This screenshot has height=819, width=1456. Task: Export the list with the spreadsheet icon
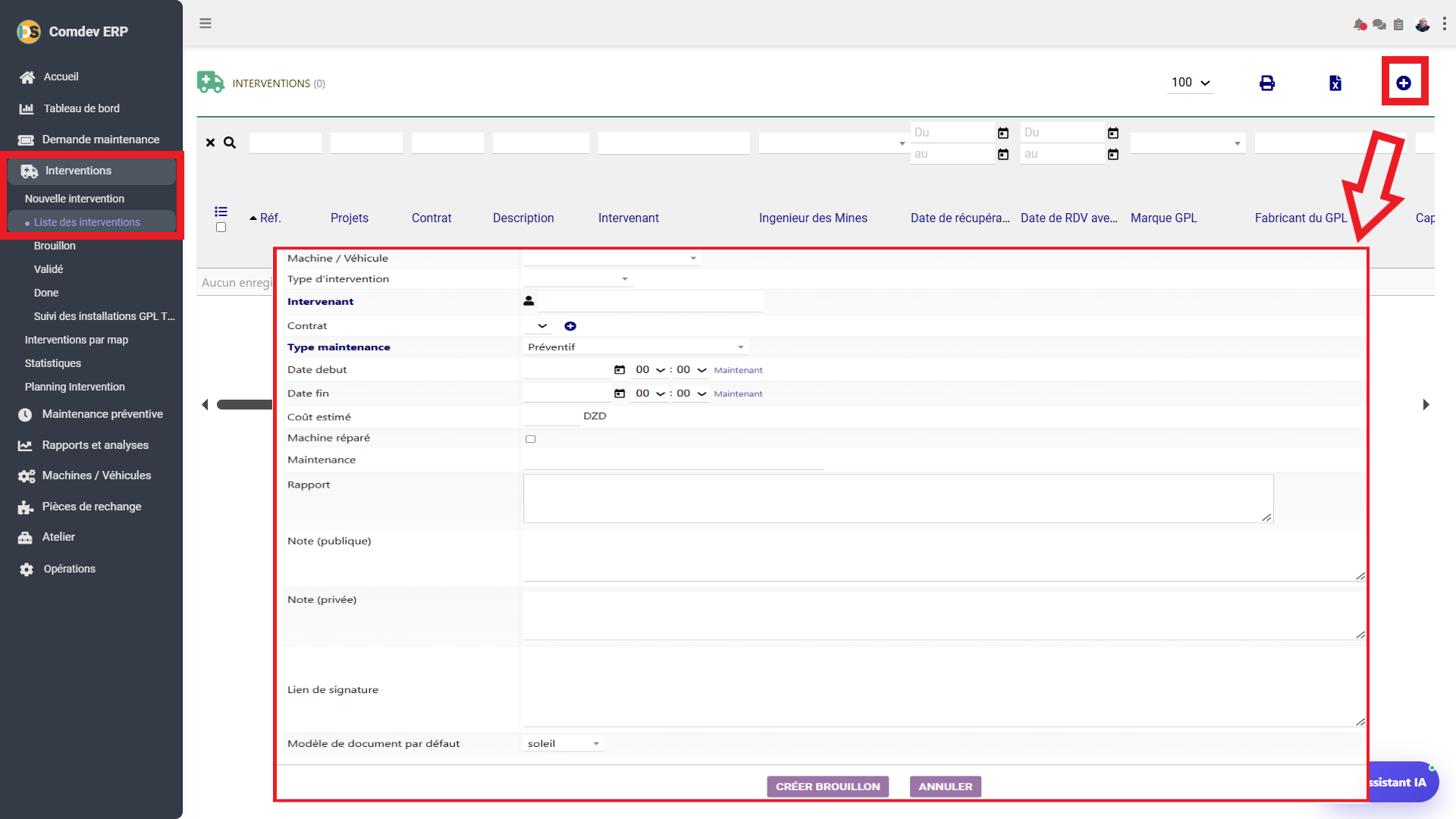coord(1335,83)
